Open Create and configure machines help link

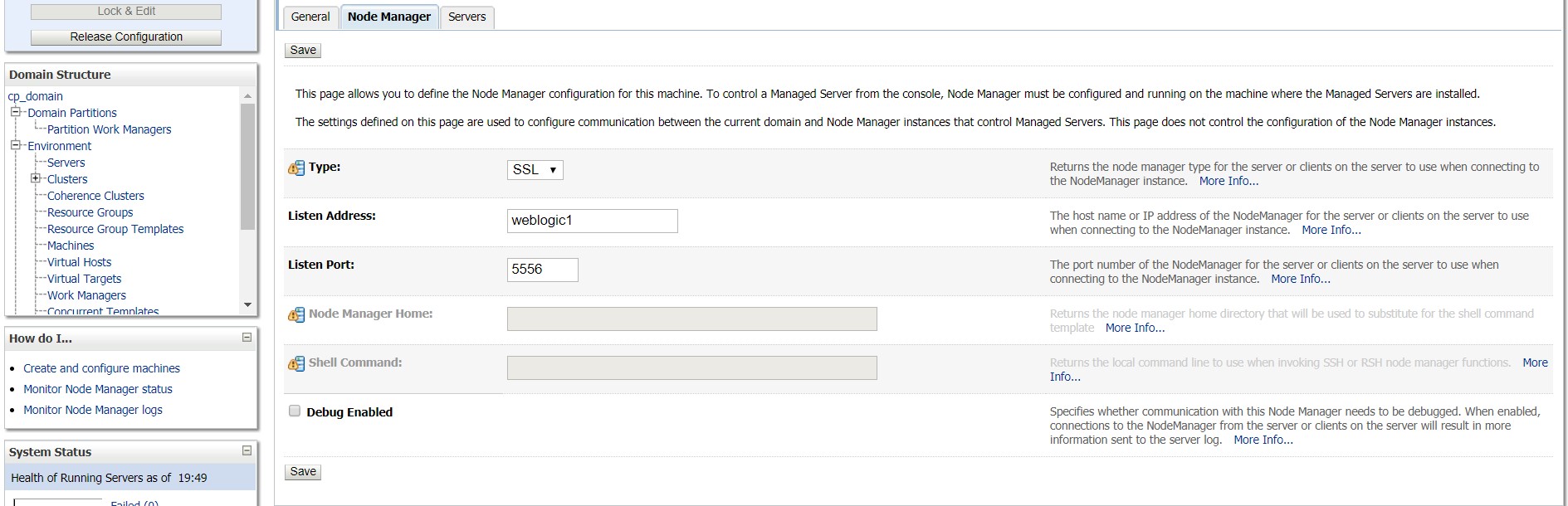[101, 368]
